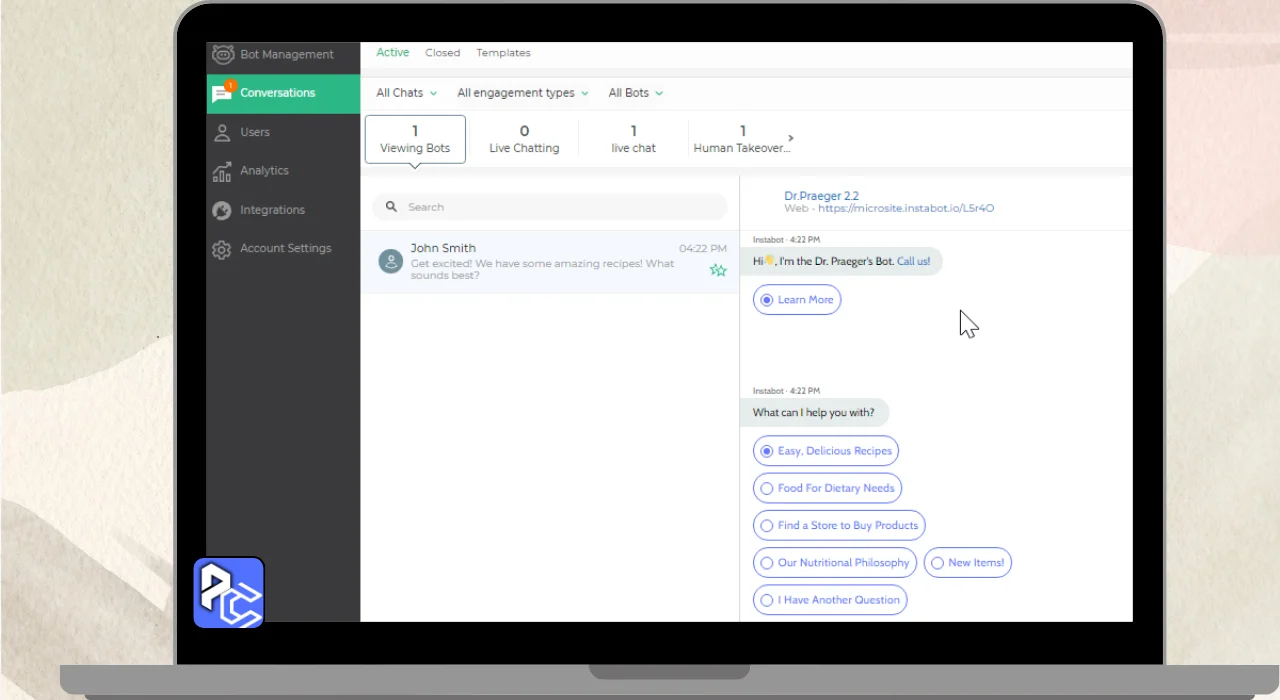Click the 04:22 PM timestamp

[x=703, y=248]
